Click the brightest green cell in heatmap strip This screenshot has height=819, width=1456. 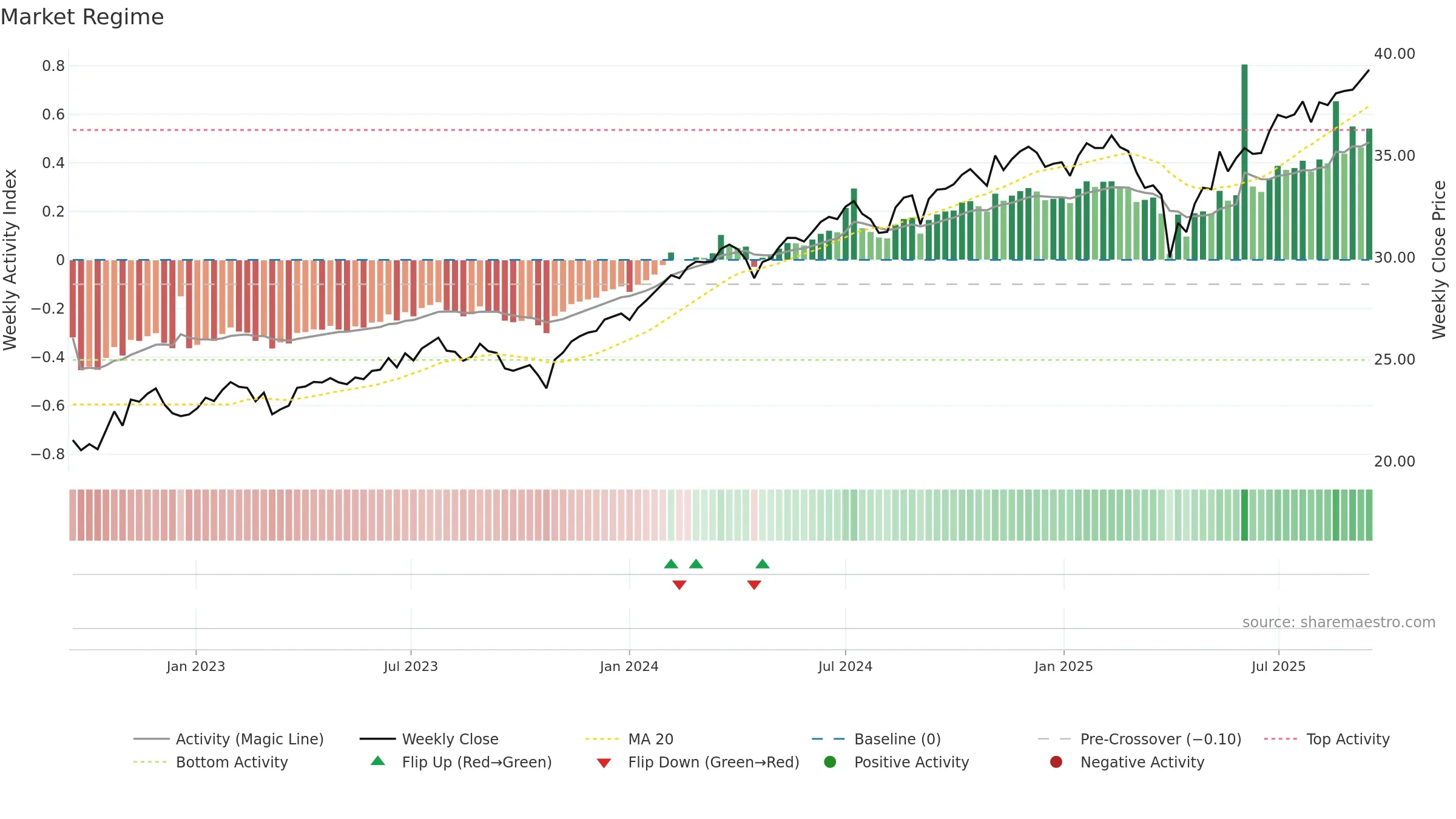1244,515
